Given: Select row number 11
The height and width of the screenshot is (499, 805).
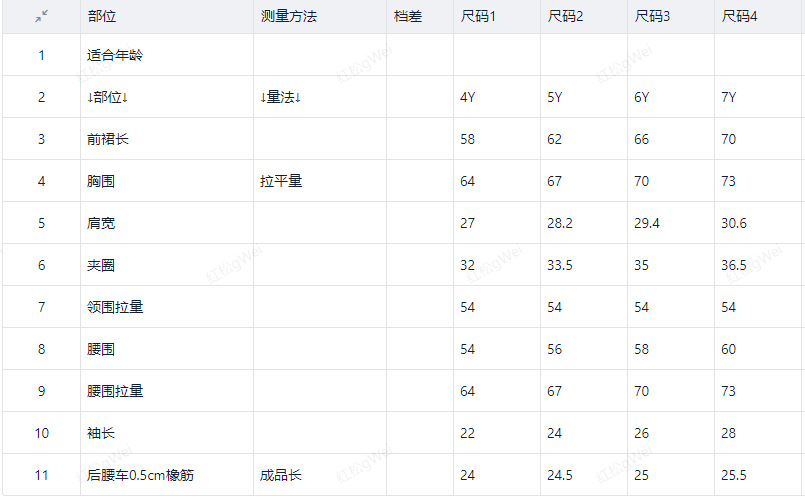Looking at the screenshot, I should click(41, 475).
